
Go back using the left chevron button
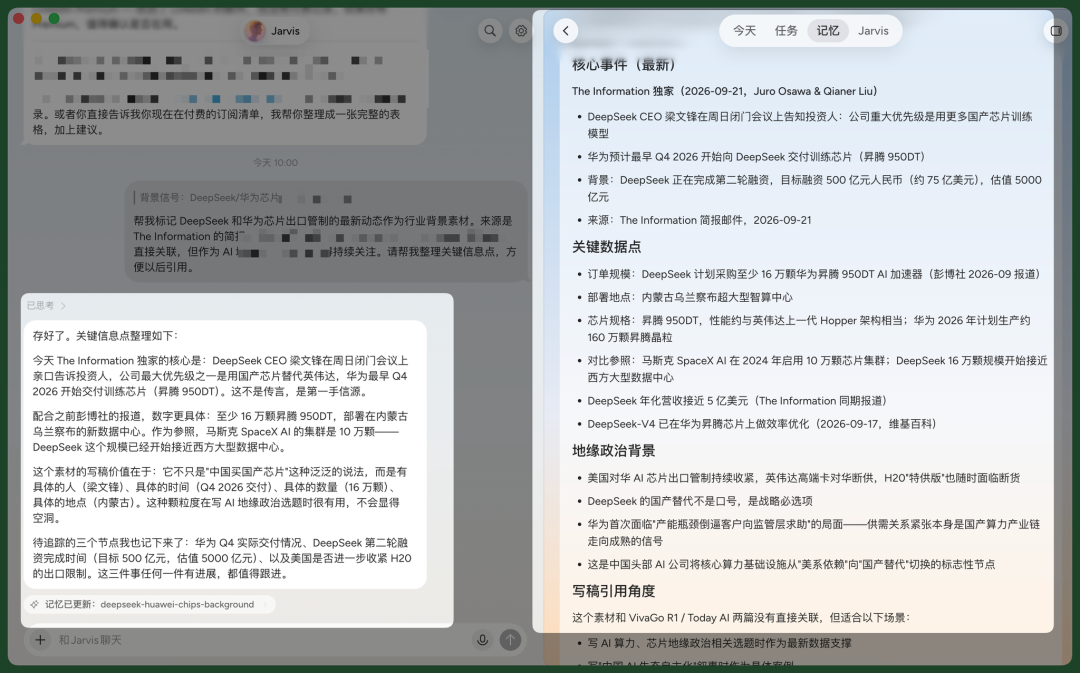[x=565, y=31]
